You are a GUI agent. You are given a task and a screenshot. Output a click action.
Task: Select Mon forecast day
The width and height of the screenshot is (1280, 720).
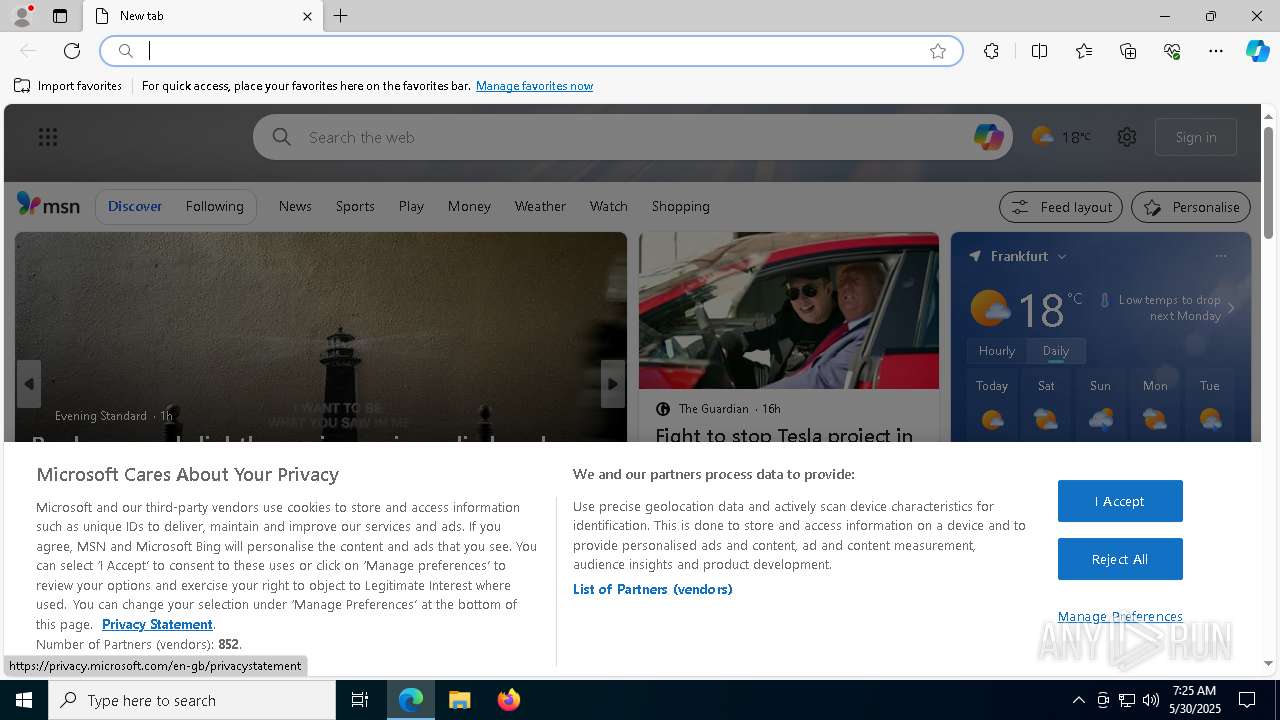point(1155,405)
